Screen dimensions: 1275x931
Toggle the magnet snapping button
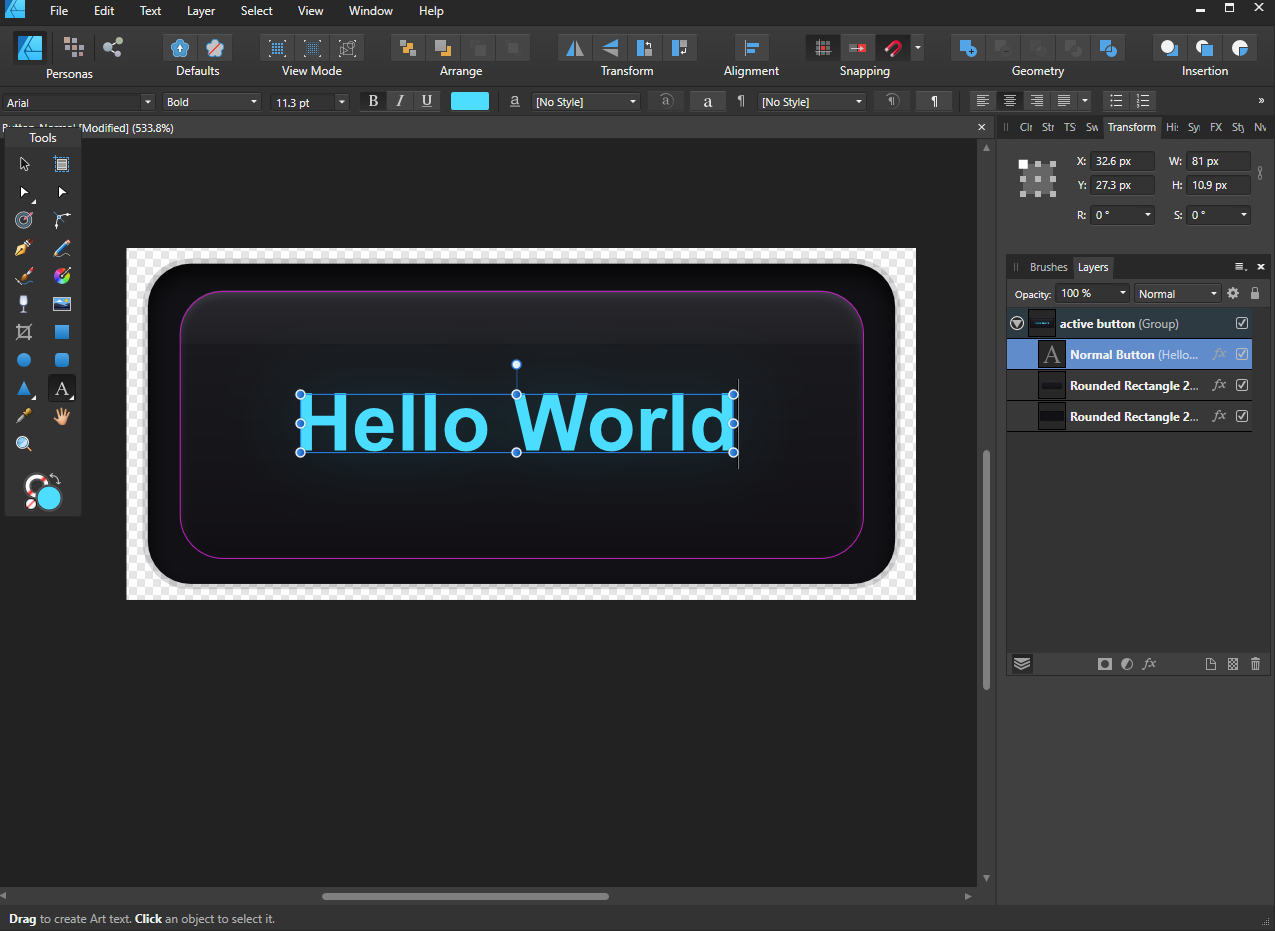891,48
